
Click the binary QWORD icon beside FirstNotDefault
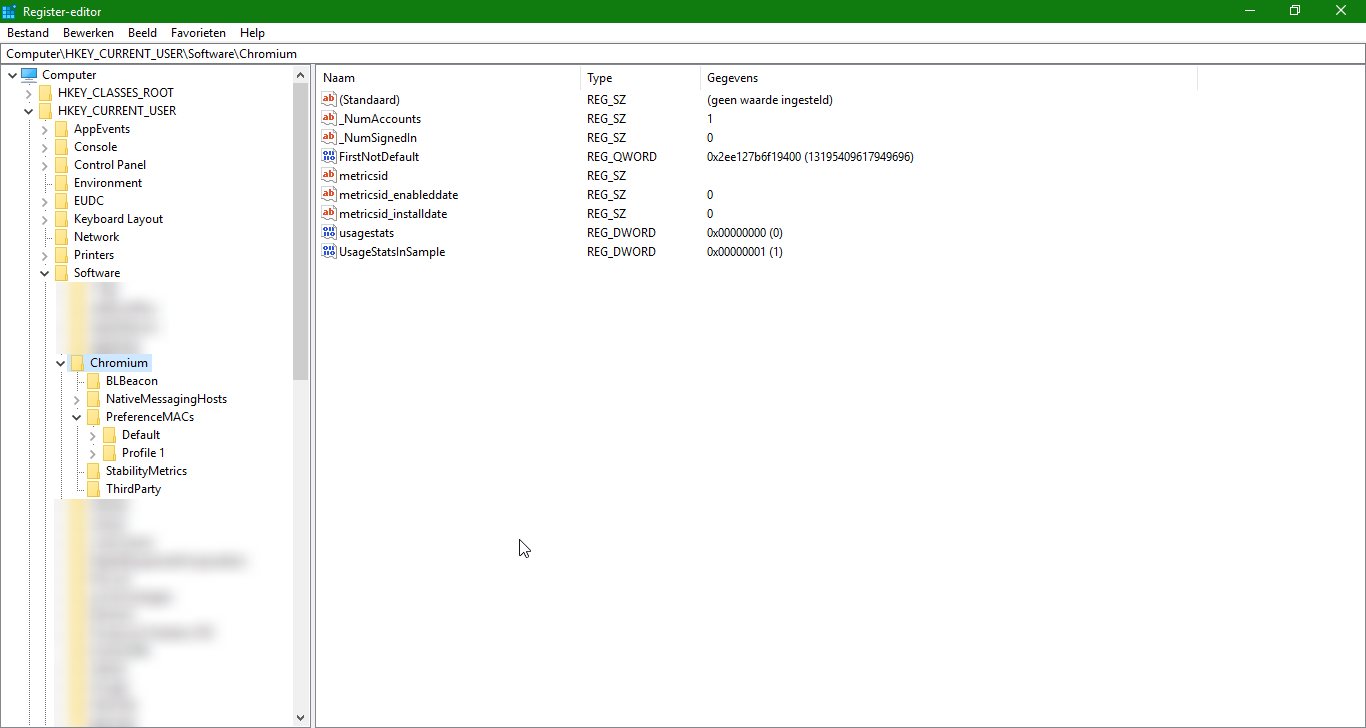(x=328, y=156)
